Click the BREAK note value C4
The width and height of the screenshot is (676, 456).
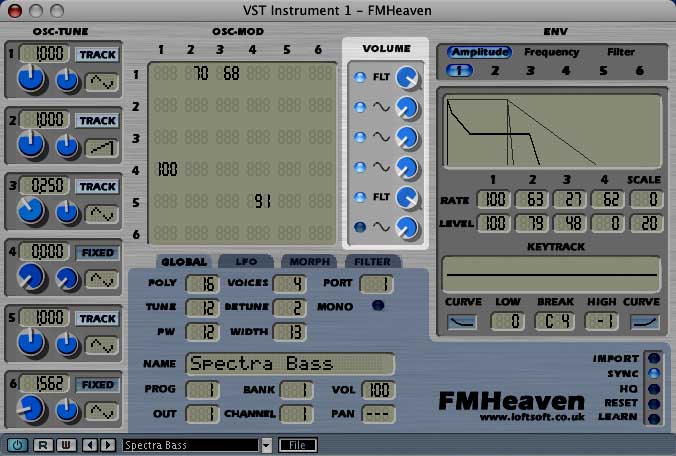[554, 322]
